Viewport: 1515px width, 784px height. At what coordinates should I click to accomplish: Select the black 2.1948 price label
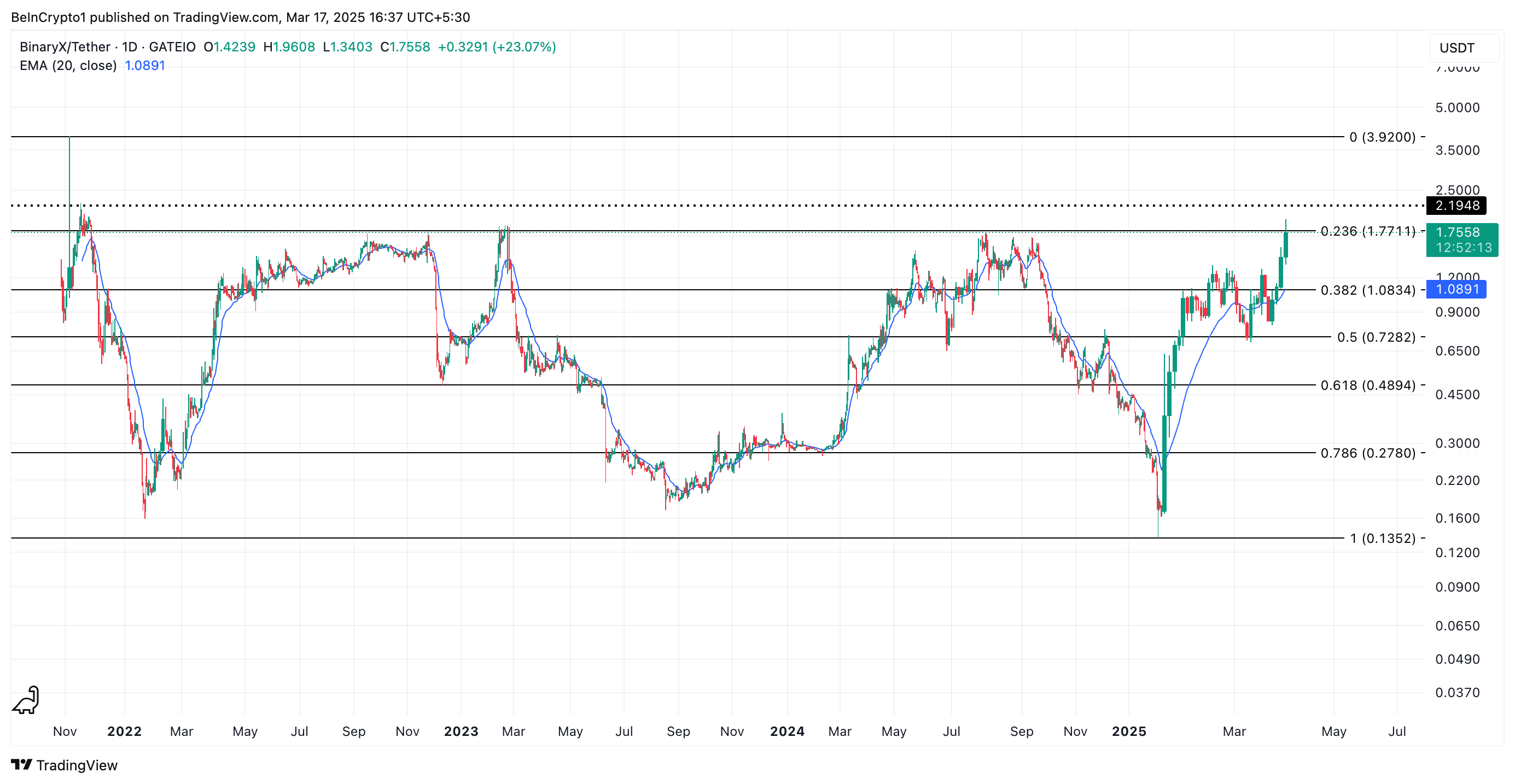point(1456,206)
